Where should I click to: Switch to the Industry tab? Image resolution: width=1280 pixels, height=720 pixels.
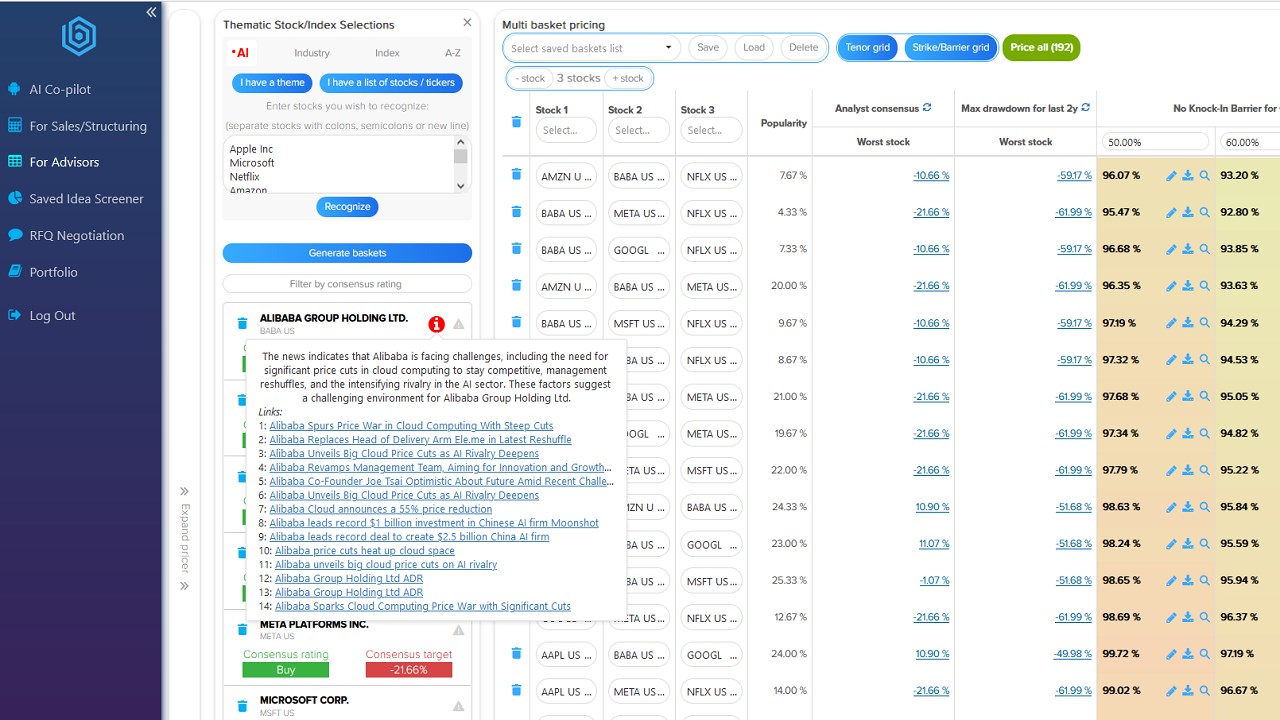pos(312,53)
